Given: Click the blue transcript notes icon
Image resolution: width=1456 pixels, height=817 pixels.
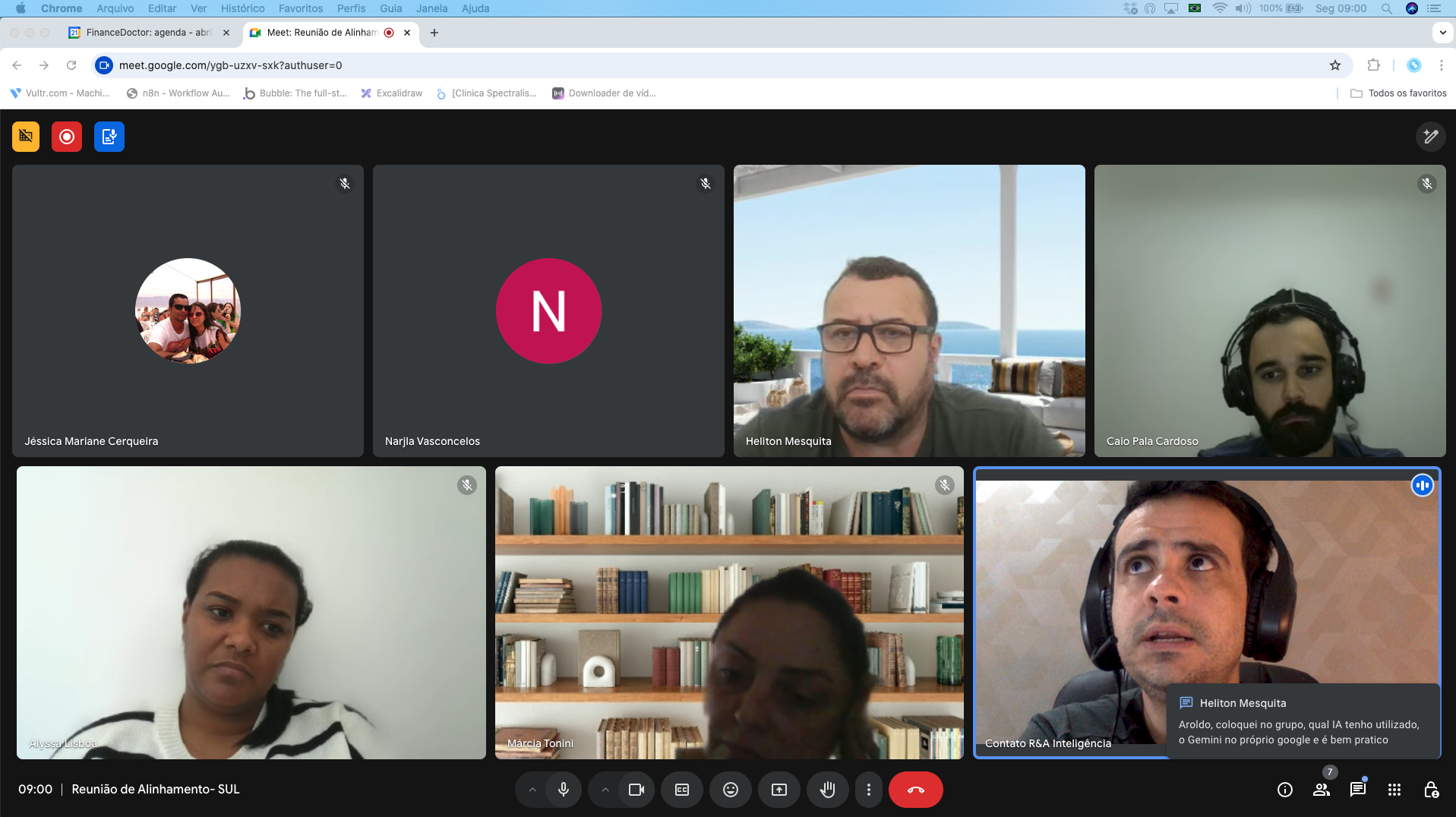Looking at the screenshot, I should 109,137.
